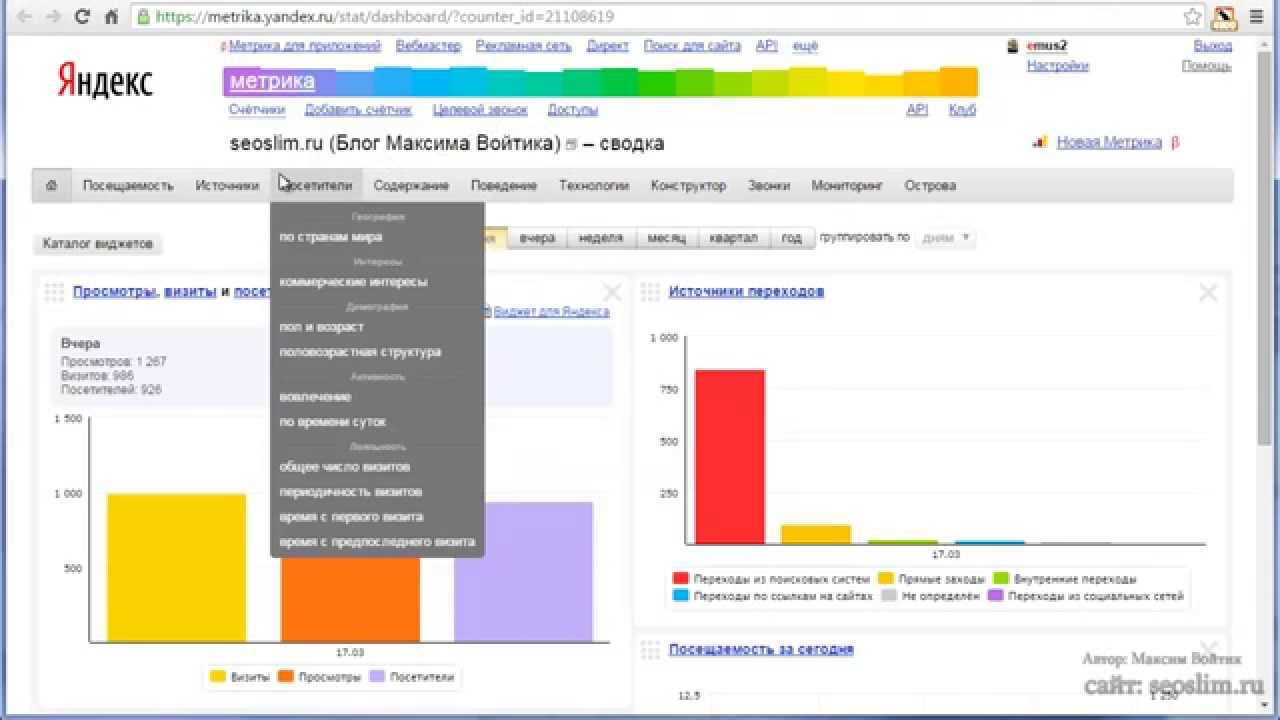The height and width of the screenshot is (720, 1280).
Task: Go to browser home page icon
Action: 111,17
